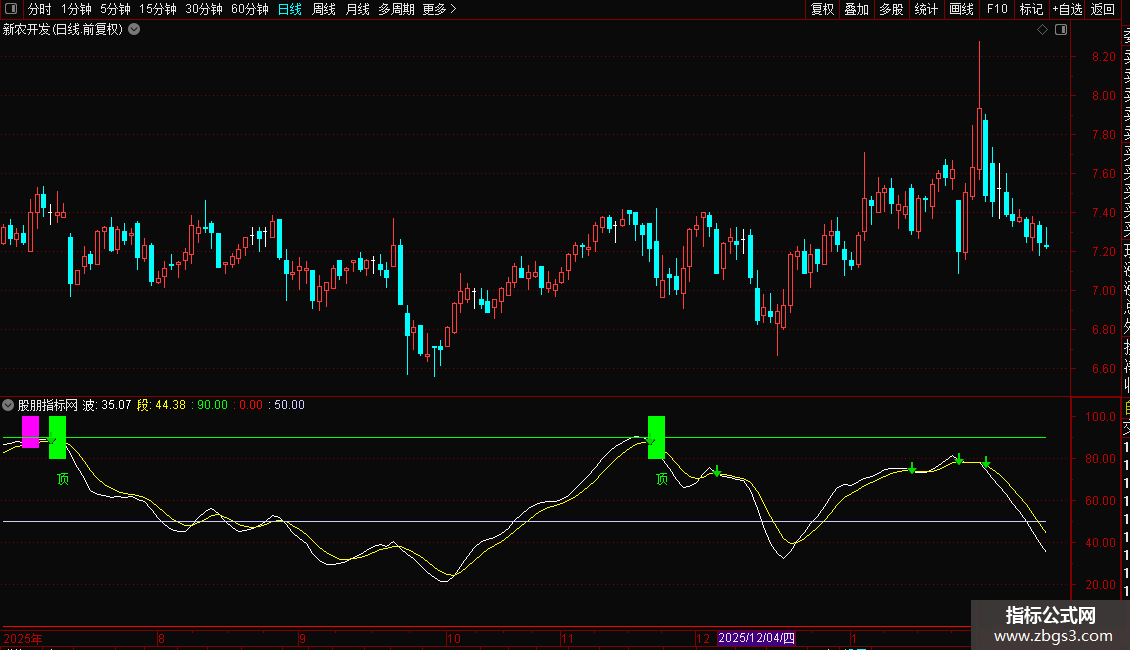Click the 波: 35.07 indicator value
Viewport: 1130px width, 650px height.
pos(107,405)
